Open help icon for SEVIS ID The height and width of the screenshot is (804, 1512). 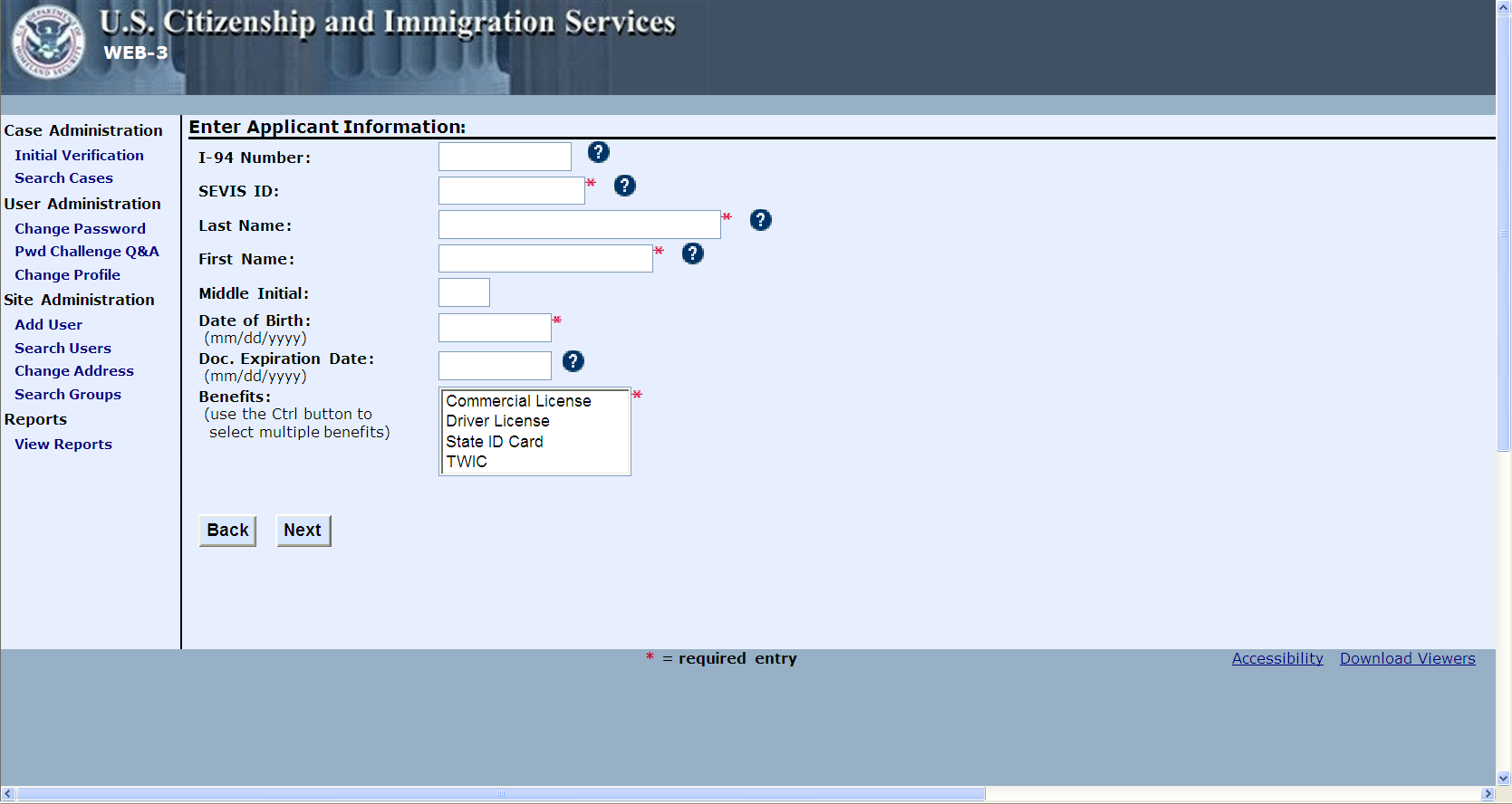click(625, 186)
